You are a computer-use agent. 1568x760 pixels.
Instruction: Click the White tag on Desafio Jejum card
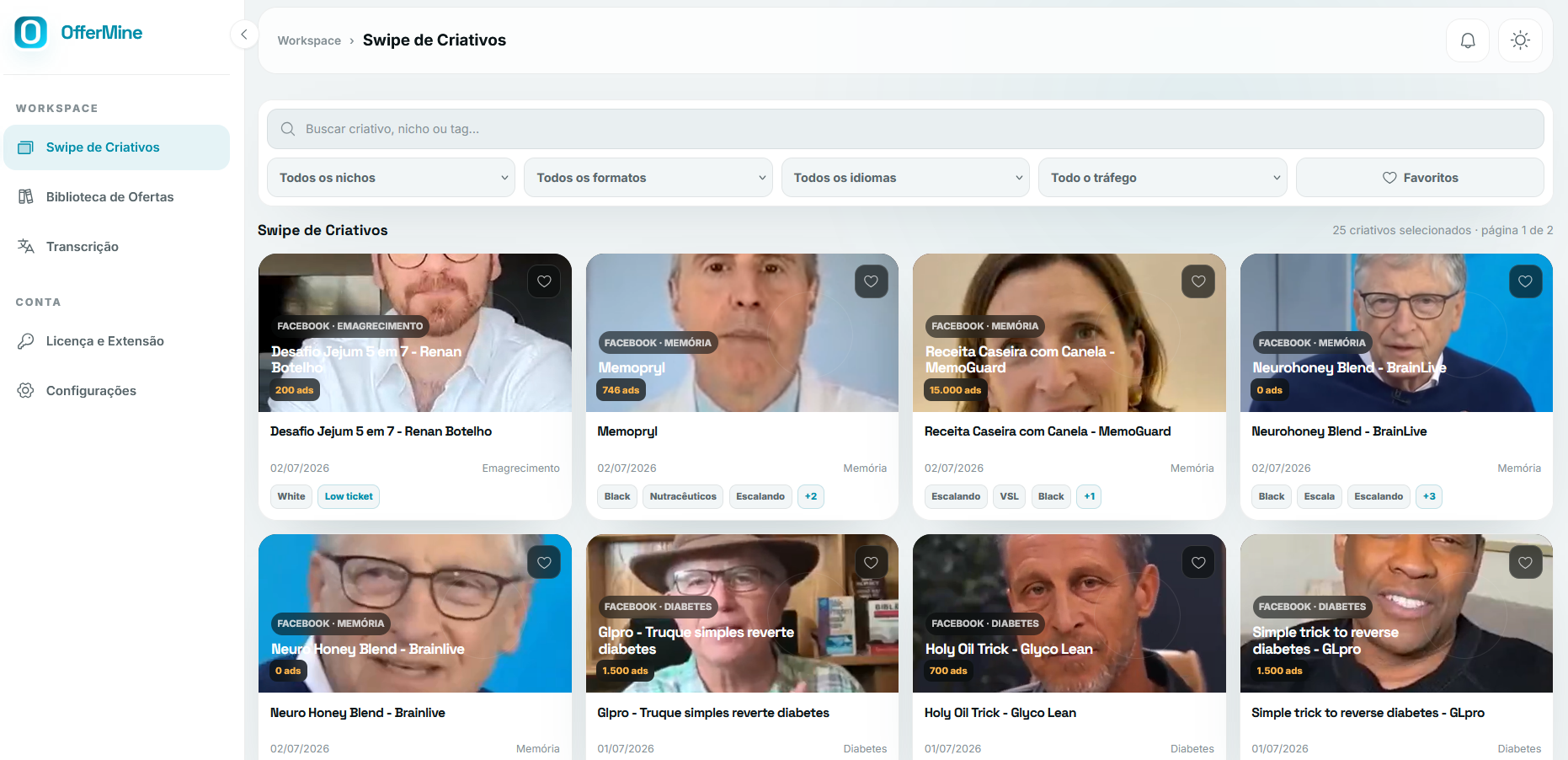click(291, 496)
